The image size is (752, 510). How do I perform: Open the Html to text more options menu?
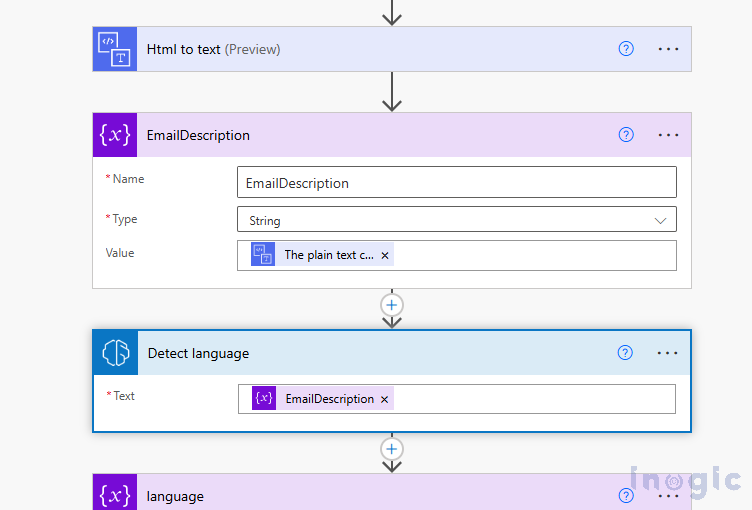coord(668,49)
